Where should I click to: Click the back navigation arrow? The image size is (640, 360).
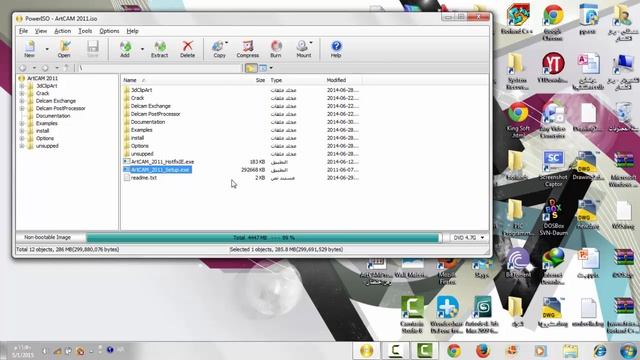(x=23, y=68)
